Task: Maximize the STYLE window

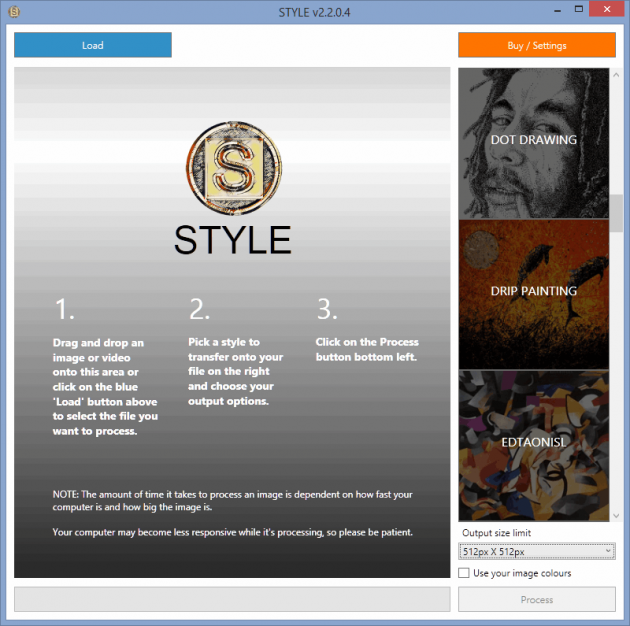Action: (x=577, y=10)
